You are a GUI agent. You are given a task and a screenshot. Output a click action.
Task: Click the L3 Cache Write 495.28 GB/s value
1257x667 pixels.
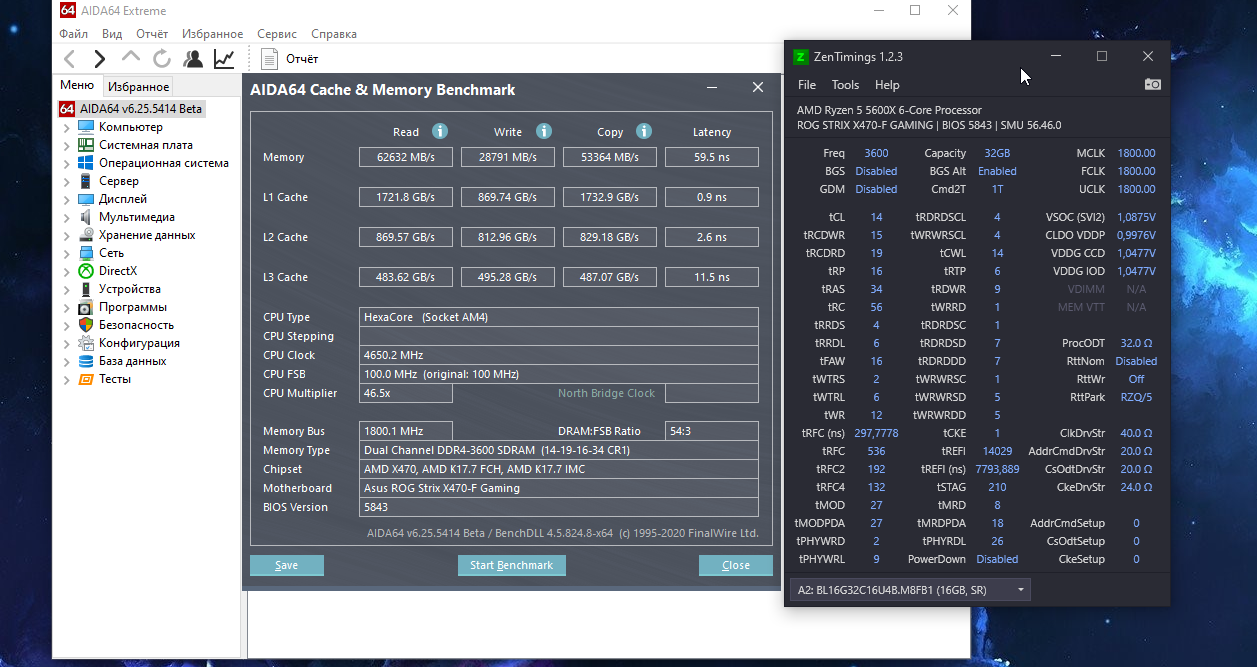508,277
